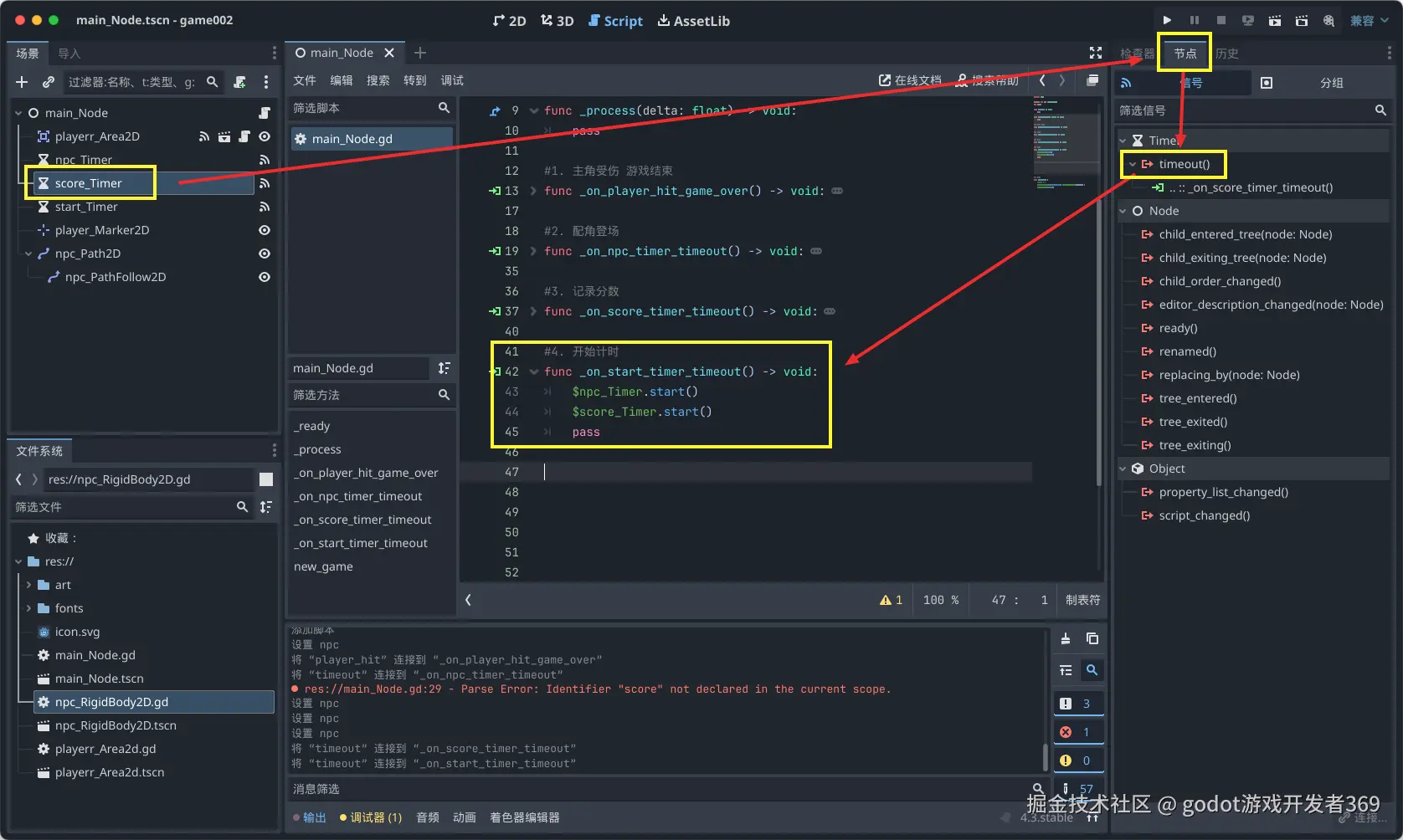The width and height of the screenshot is (1403, 840).
Task: Go back in FileSystem path history
Action: [x=19, y=479]
